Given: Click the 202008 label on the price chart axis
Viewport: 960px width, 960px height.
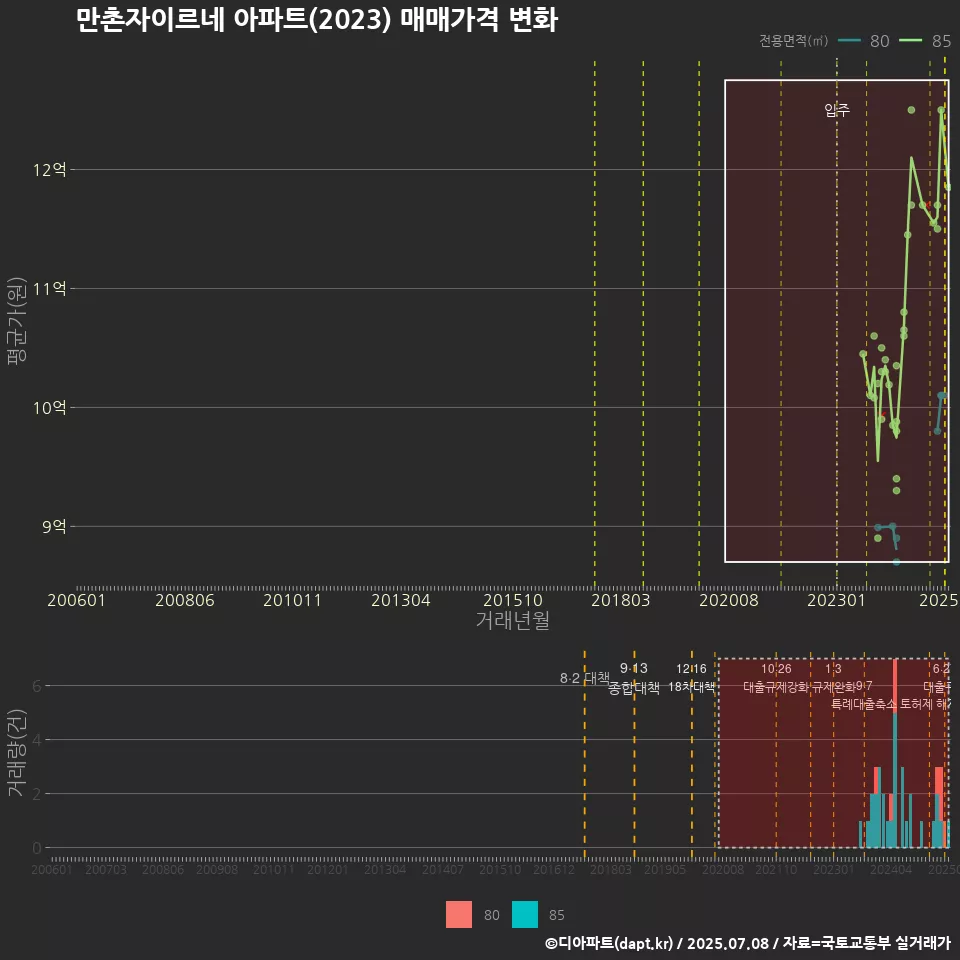Looking at the screenshot, I should coord(729,600).
